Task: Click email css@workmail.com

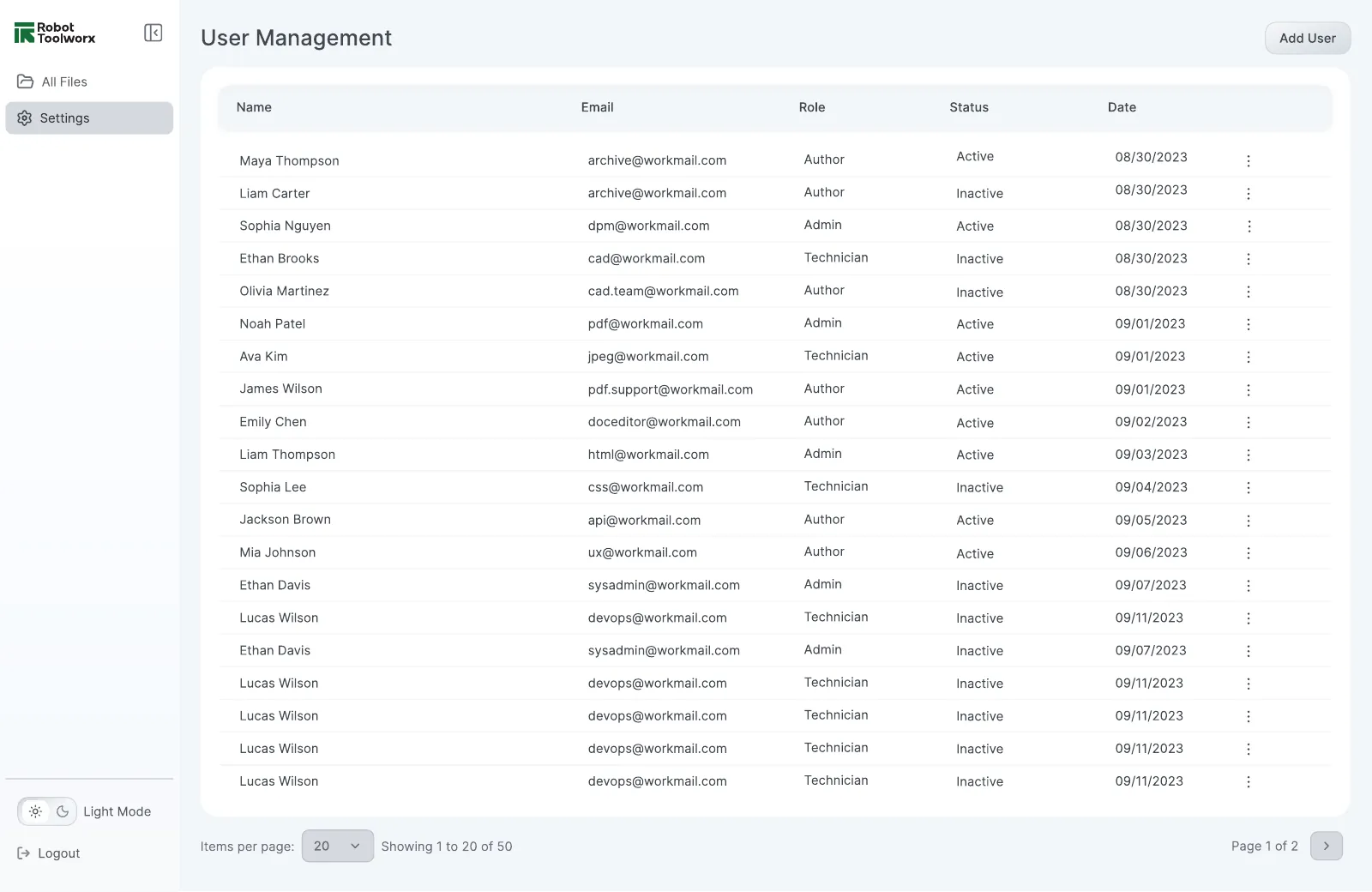Action: click(x=645, y=487)
